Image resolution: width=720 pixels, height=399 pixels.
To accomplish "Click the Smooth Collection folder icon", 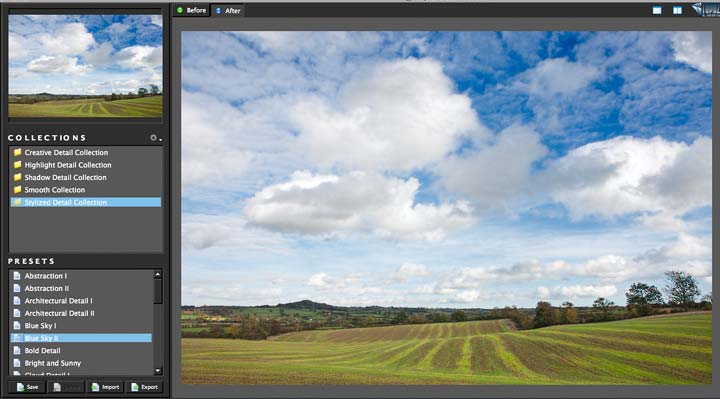I will tap(17, 189).
